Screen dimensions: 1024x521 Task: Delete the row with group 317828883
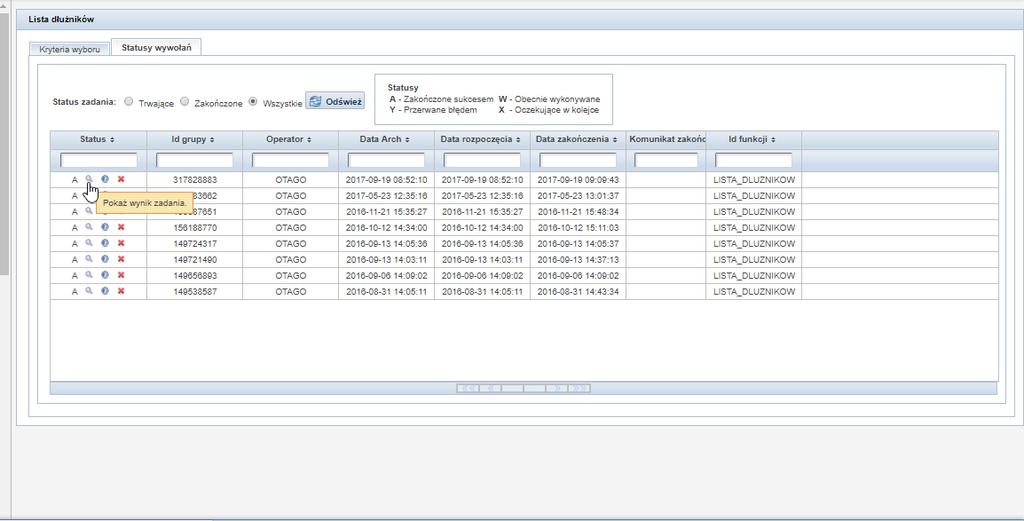(121, 179)
